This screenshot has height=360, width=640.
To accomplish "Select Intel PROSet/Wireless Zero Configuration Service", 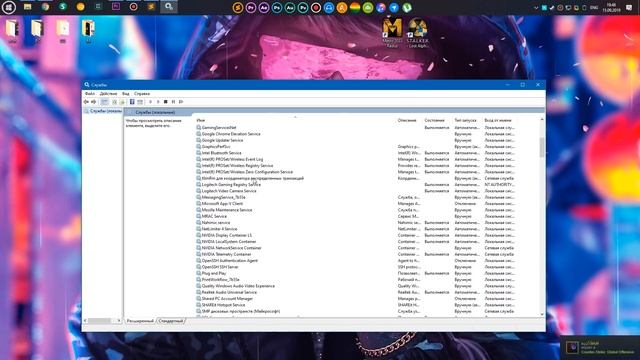I will tap(355, 172).
